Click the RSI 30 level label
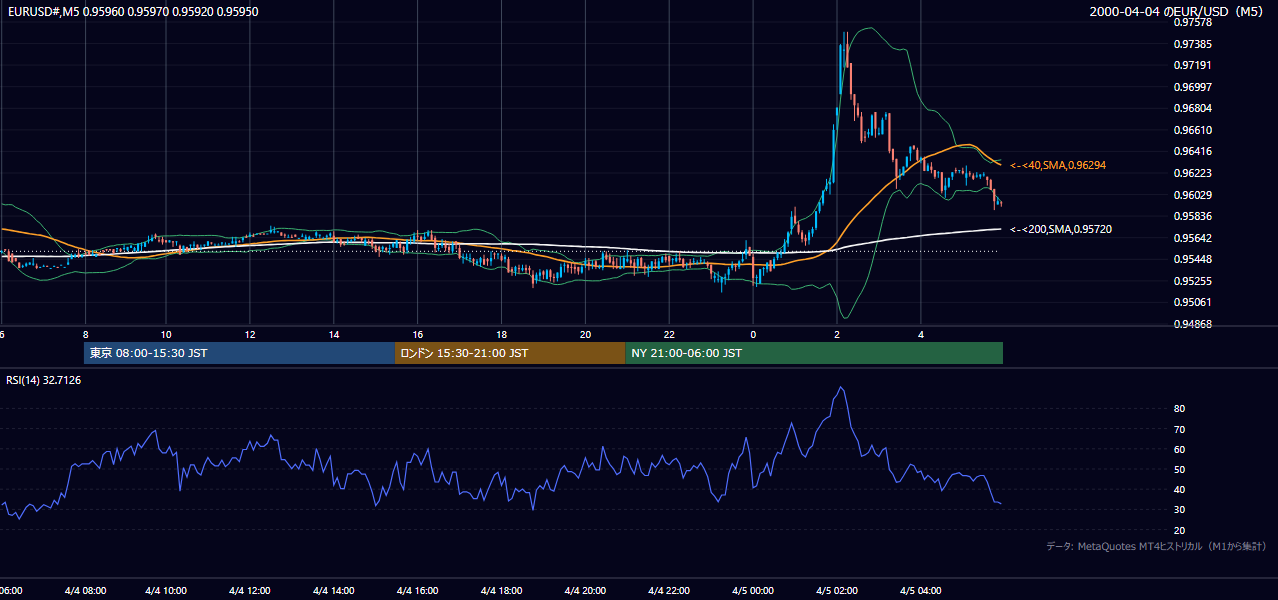The height and width of the screenshot is (600, 1278). pyautogui.click(x=1179, y=510)
